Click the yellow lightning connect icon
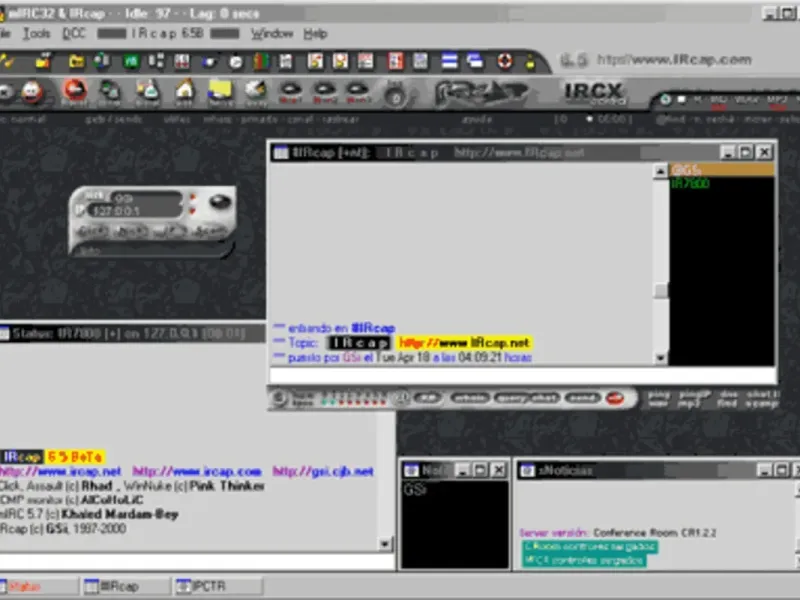The height and width of the screenshot is (600, 800). click(x=7, y=61)
